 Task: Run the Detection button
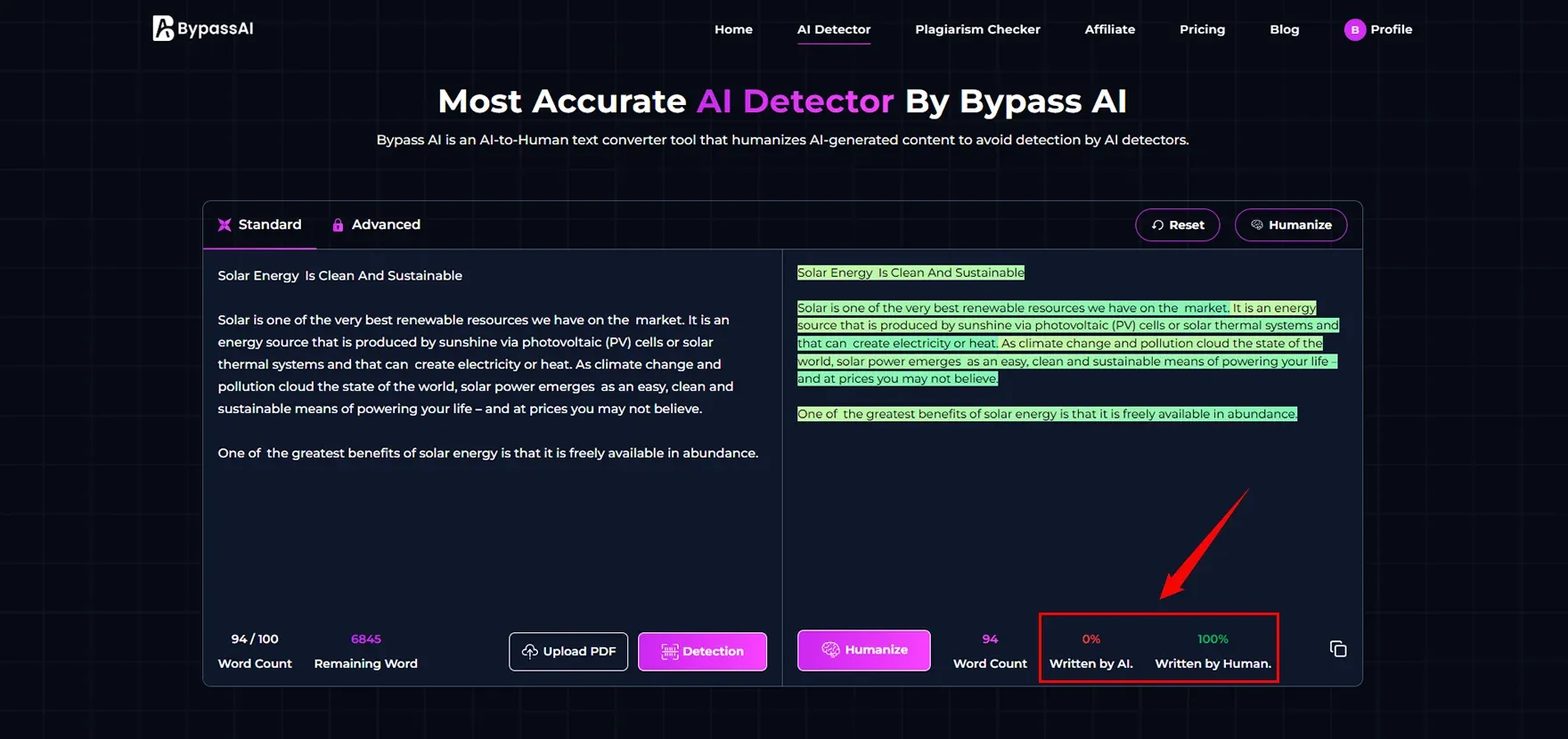click(x=702, y=652)
